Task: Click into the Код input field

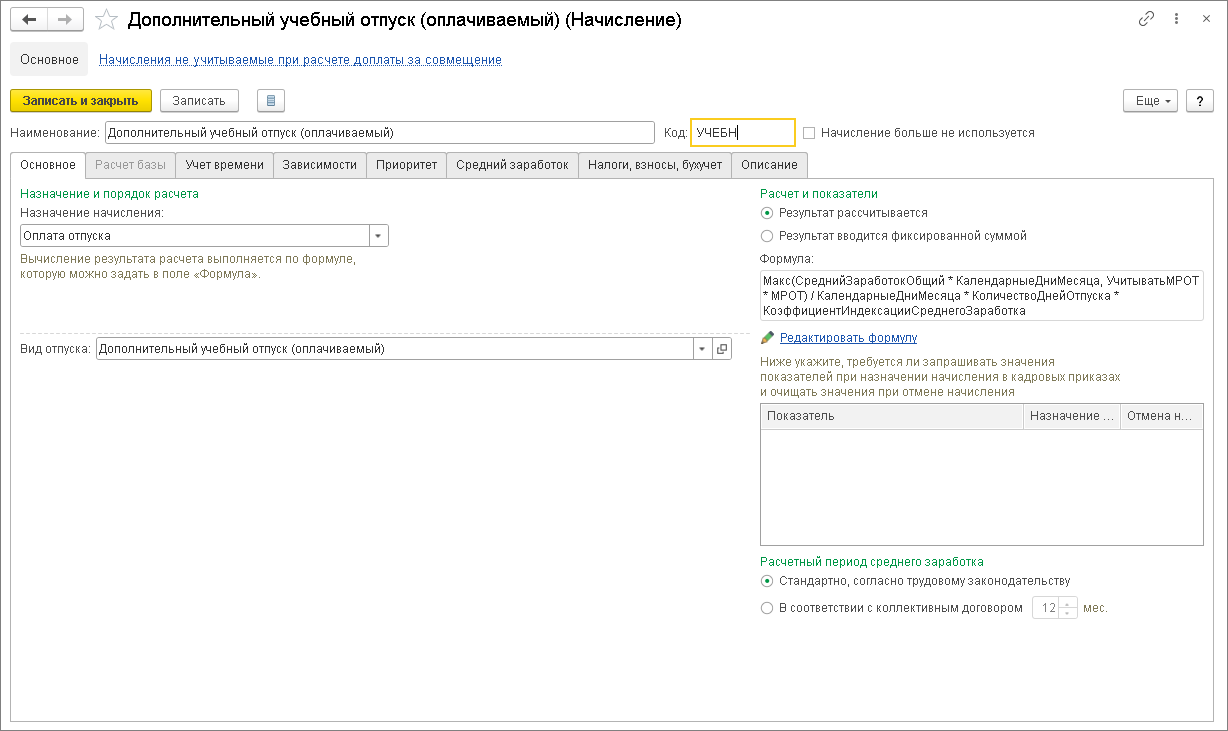Action: coord(742,132)
